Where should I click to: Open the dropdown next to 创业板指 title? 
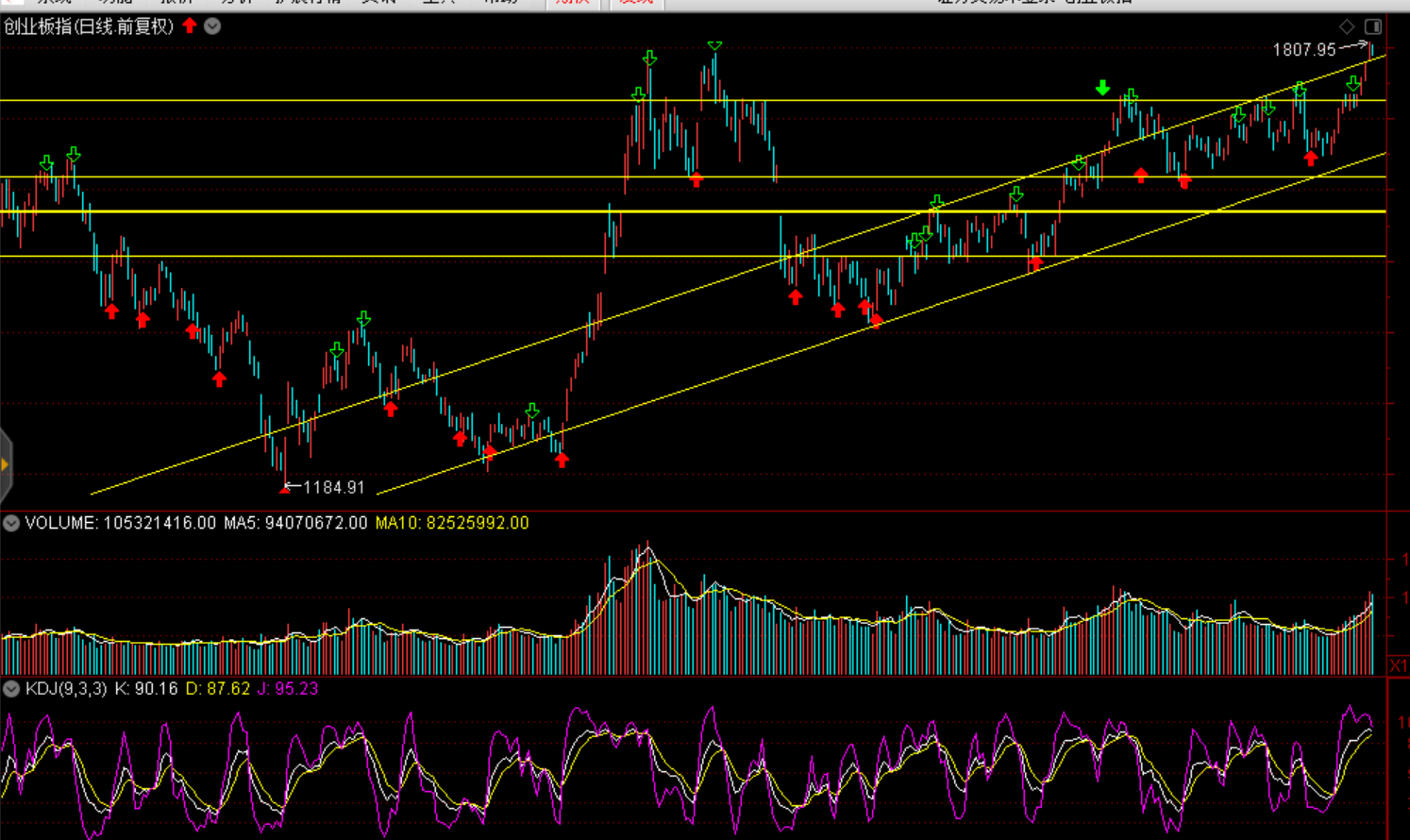click(213, 26)
